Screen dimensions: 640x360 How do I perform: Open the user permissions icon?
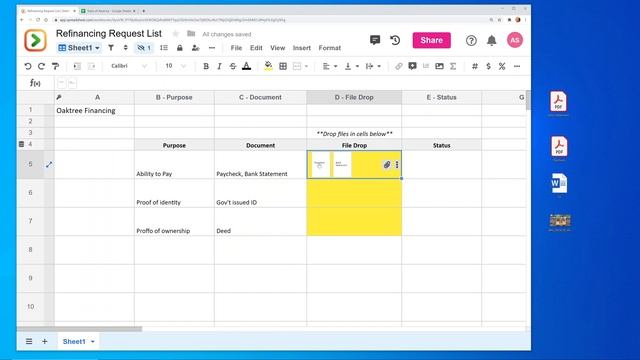[x=196, y=48]
